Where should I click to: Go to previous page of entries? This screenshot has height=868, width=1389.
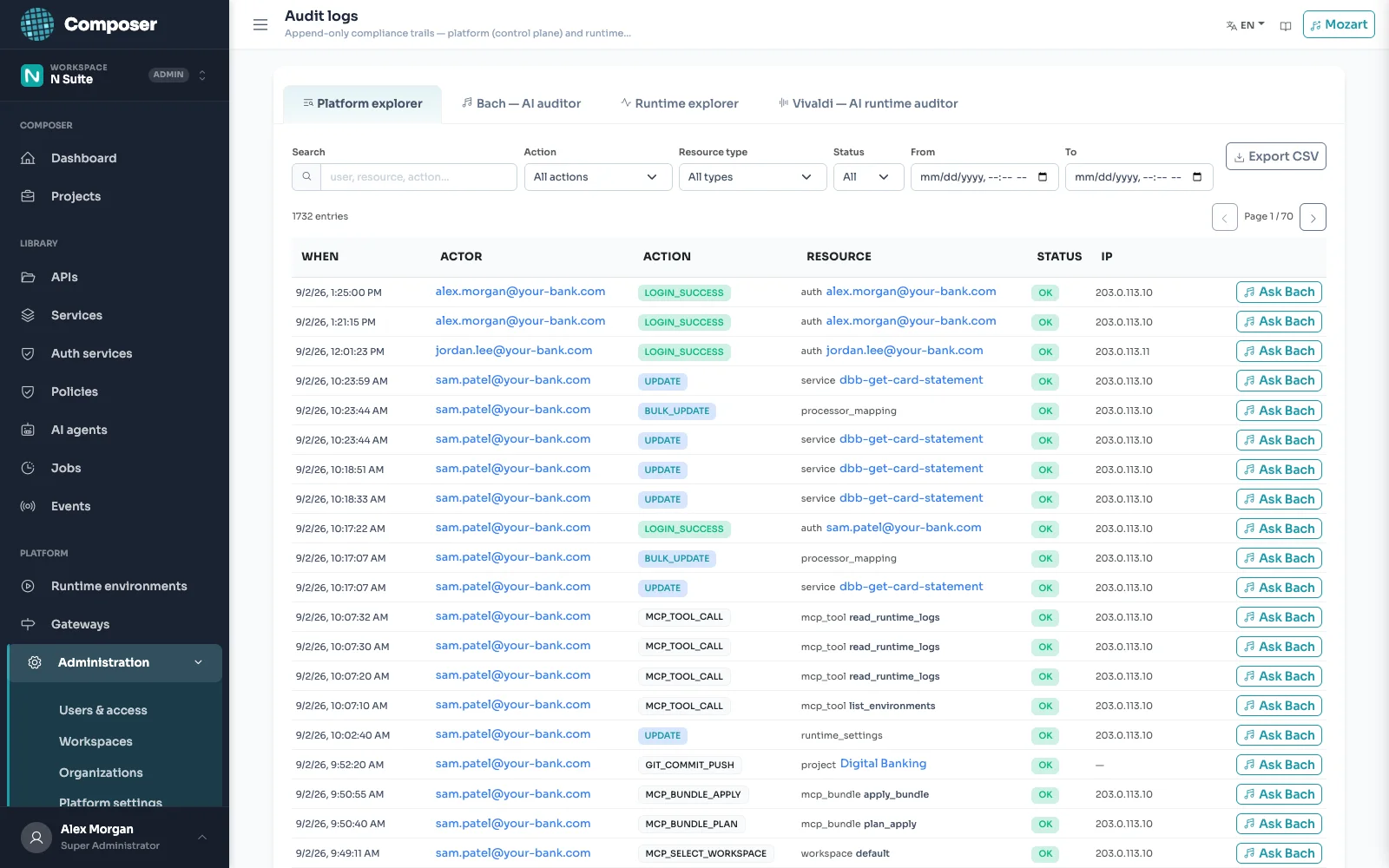coord(1224,217)
